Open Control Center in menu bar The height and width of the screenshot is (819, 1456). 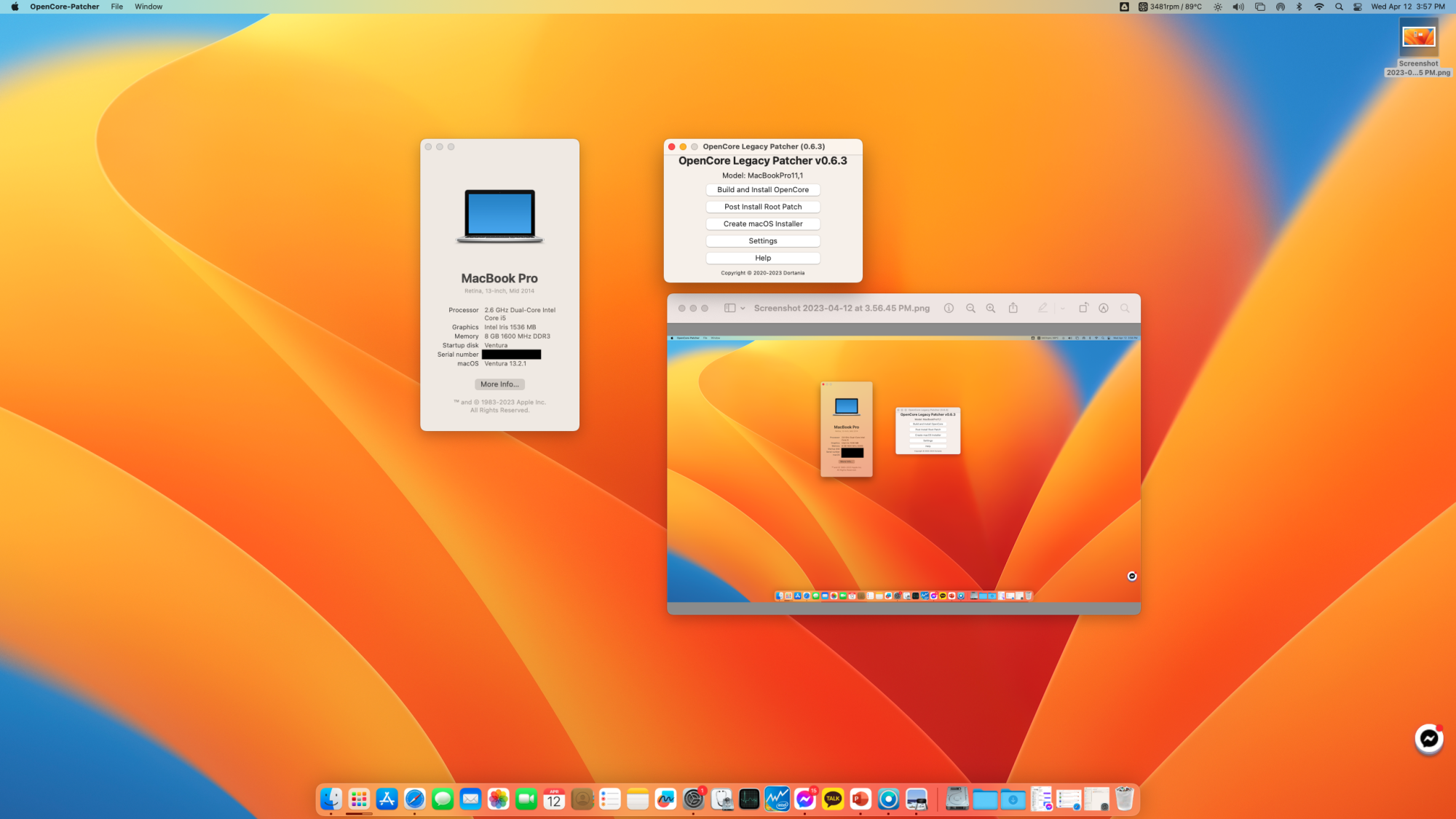click(1358, 7)
